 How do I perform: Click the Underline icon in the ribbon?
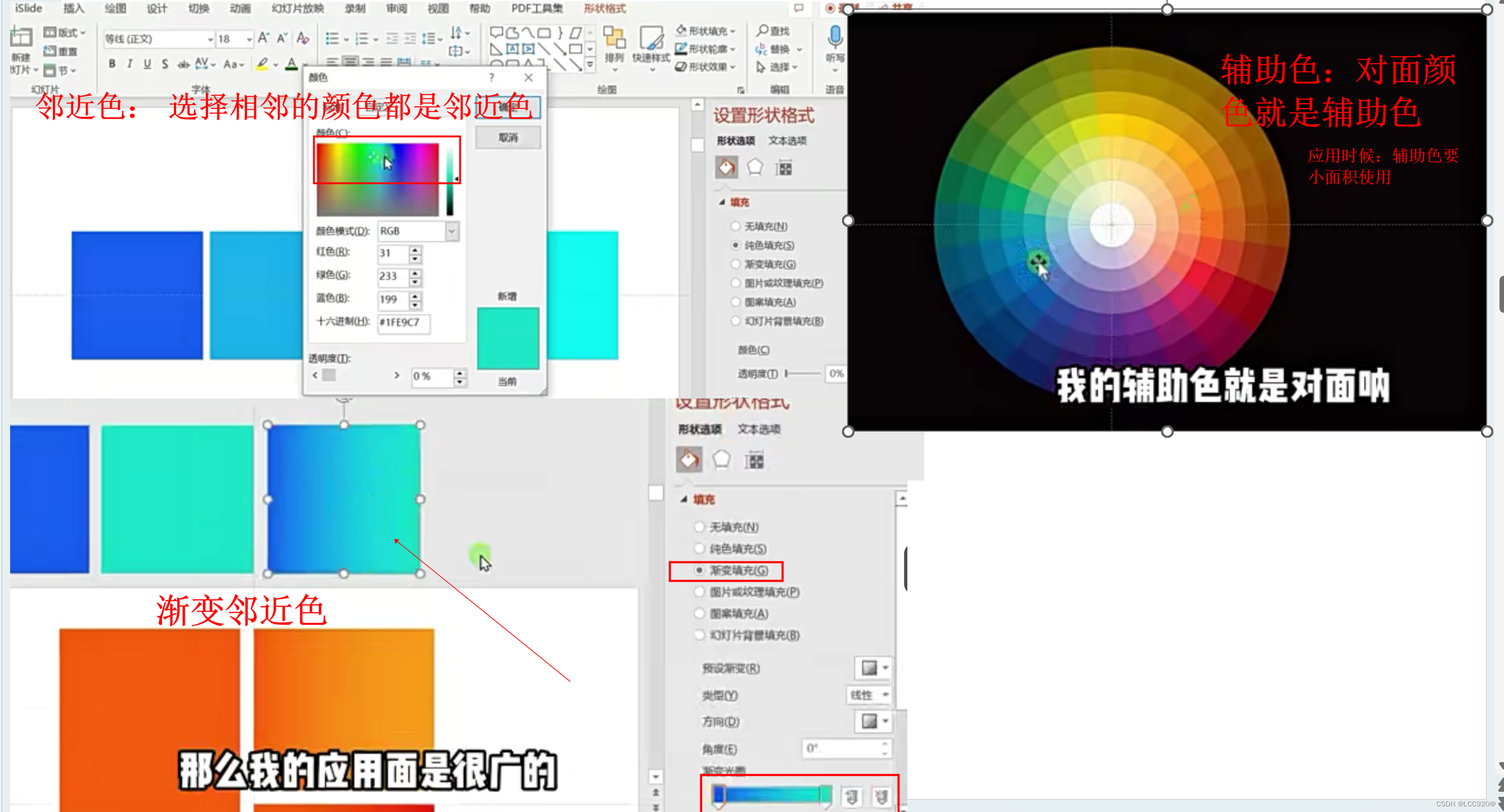(147, 64)
